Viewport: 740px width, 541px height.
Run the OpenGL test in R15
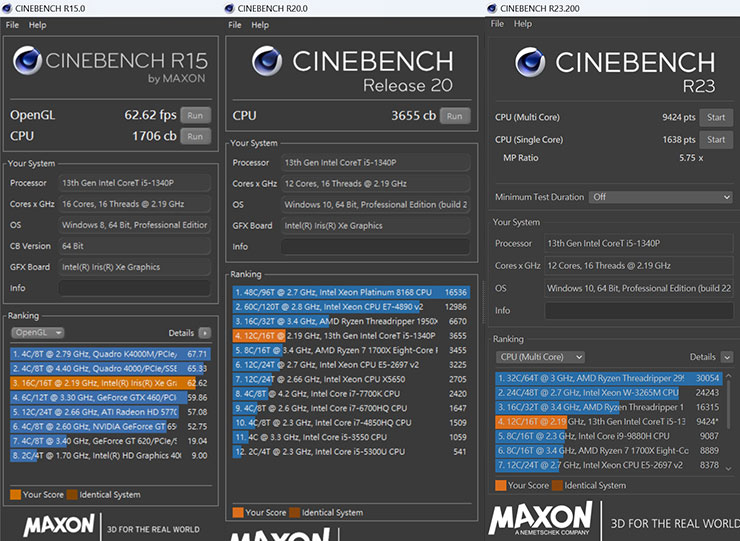pos(195,115)
